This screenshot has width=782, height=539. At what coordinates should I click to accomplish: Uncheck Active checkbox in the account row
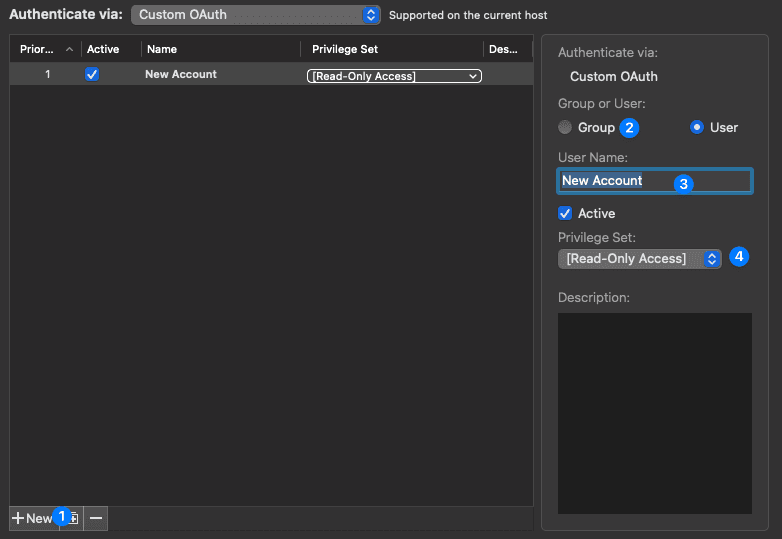(x=93, y=75)
